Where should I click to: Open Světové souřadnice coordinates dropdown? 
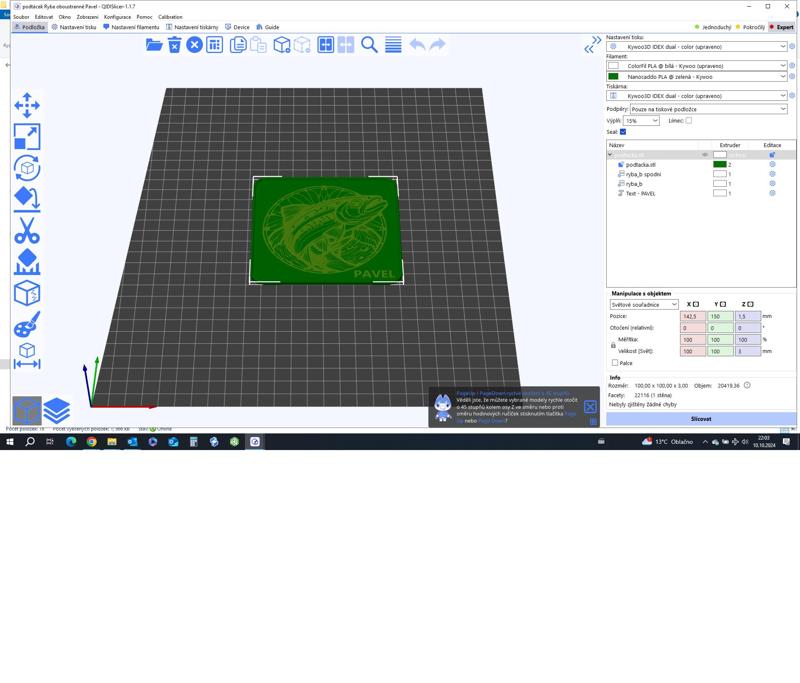644,305
